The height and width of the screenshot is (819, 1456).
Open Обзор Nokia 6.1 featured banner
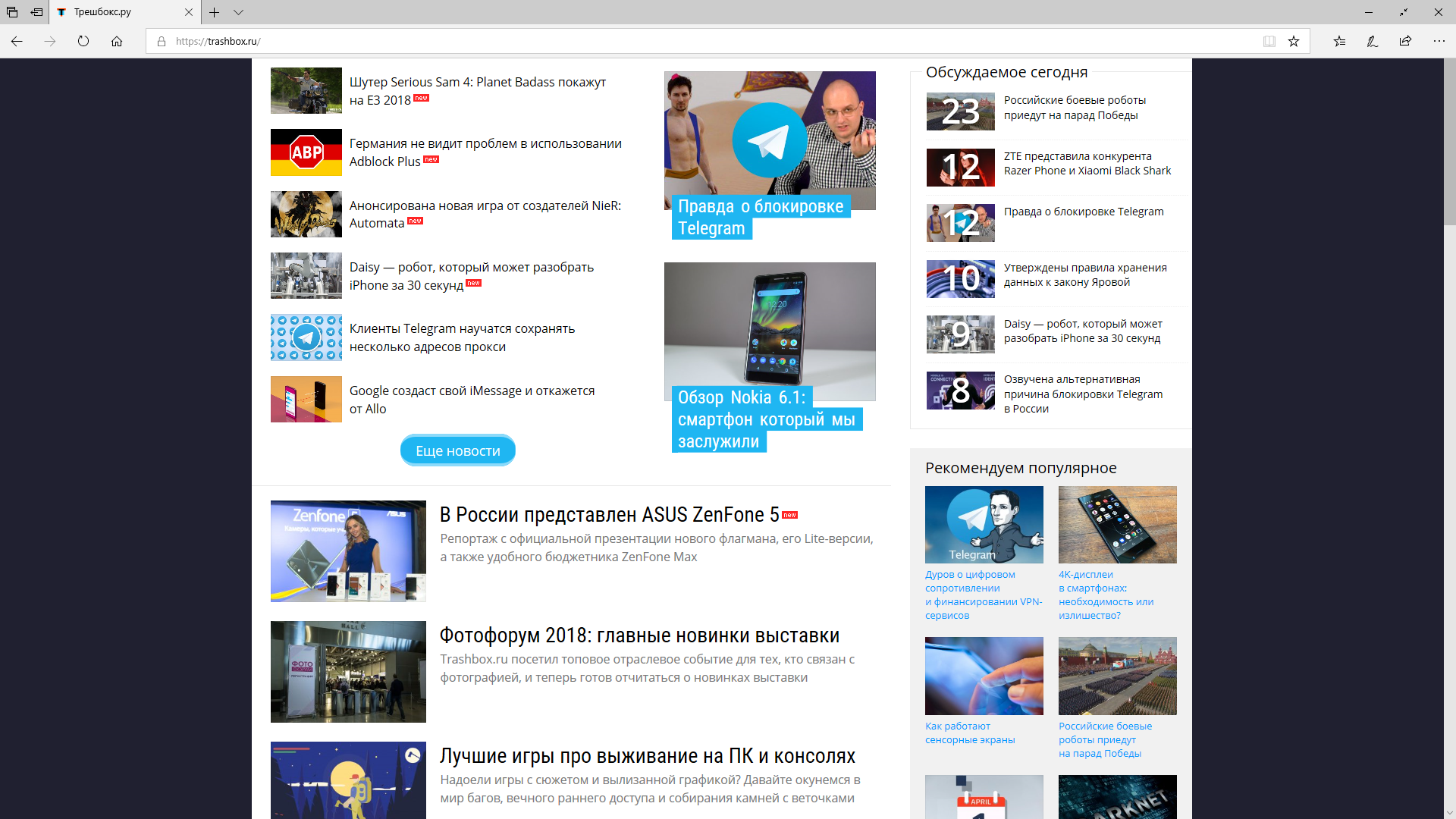point(770,357)
